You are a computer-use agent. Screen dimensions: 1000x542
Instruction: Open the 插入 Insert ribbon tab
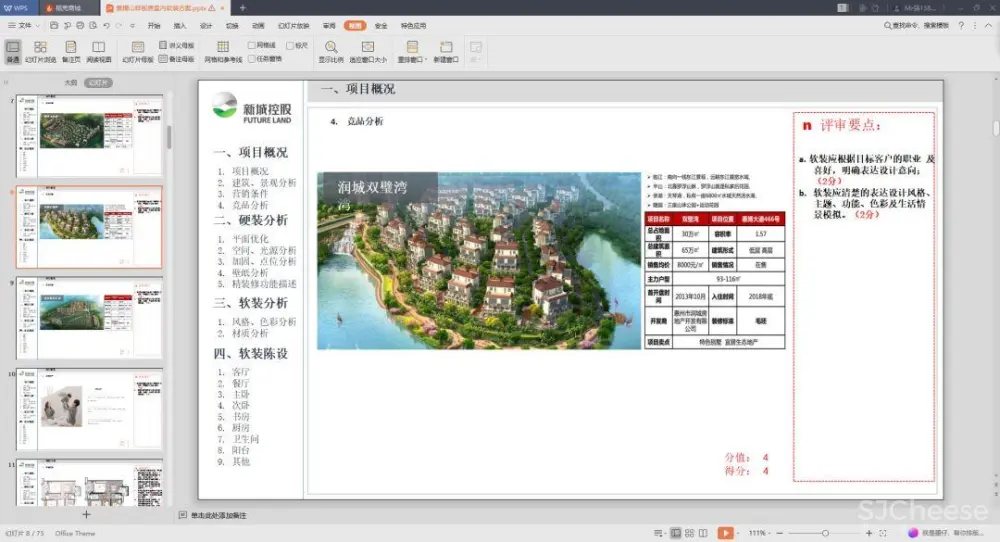(x=180, y=25)
